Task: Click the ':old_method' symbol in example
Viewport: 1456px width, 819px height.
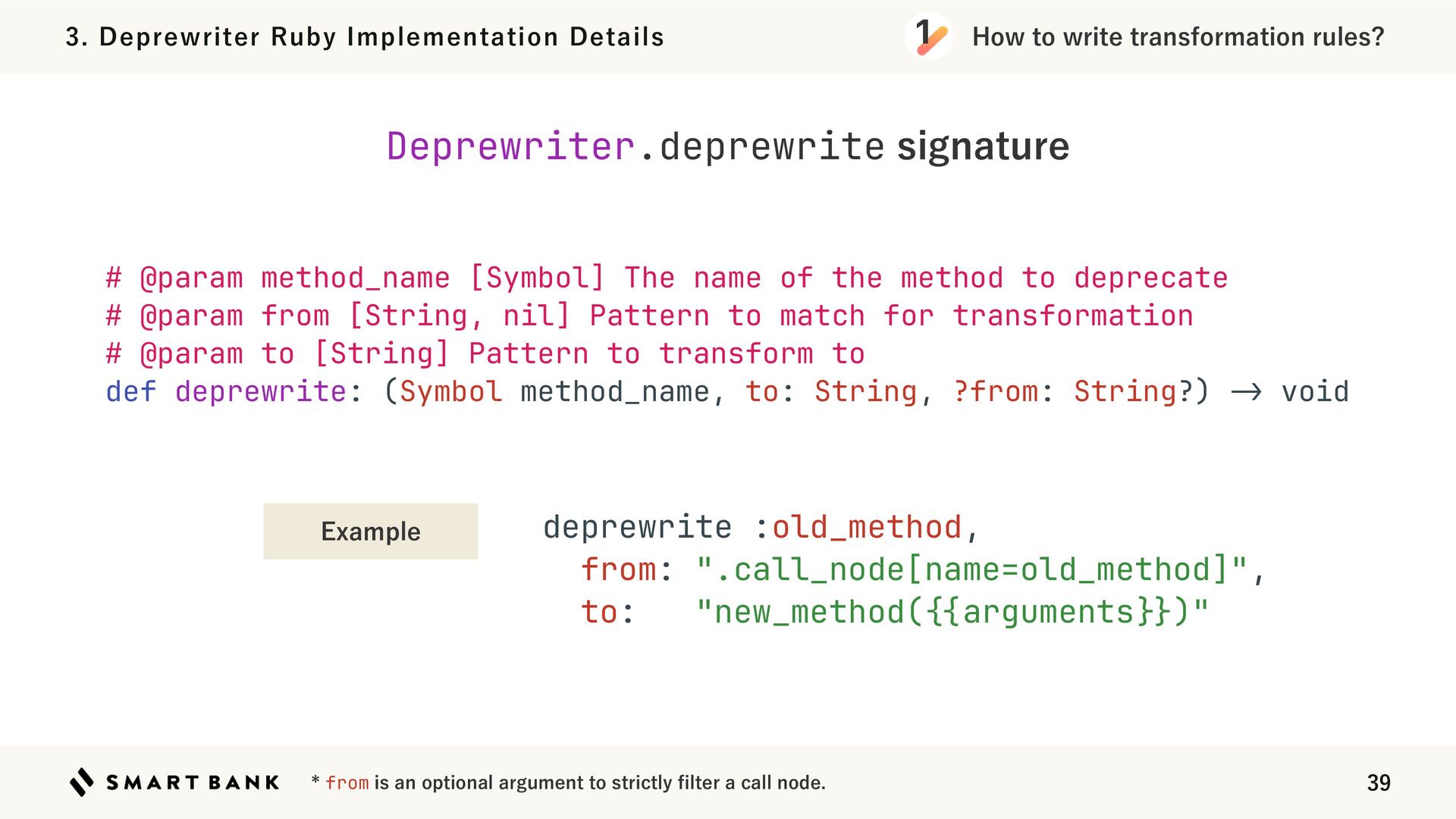Action: (x=858, y=527)
